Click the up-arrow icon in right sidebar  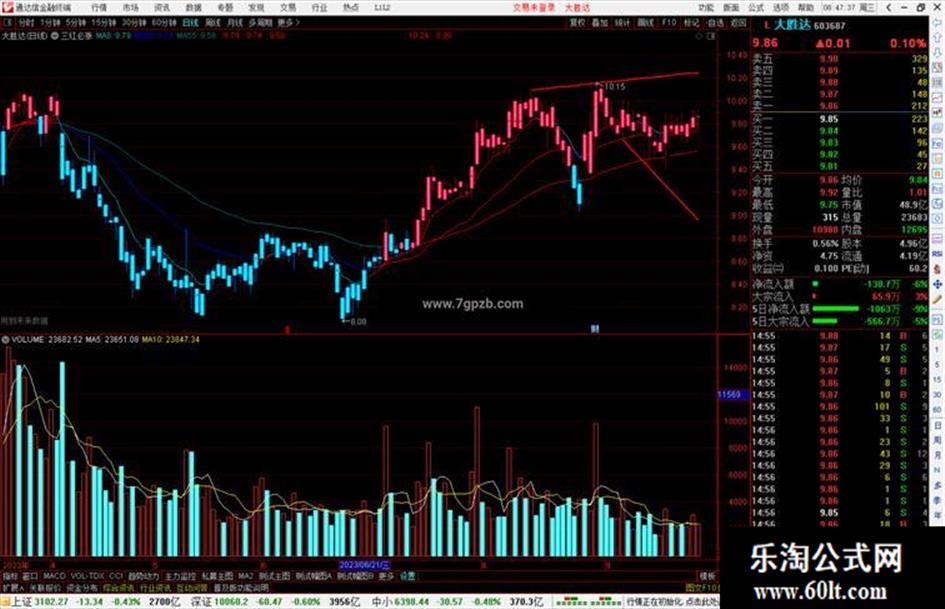pos(937,38)
